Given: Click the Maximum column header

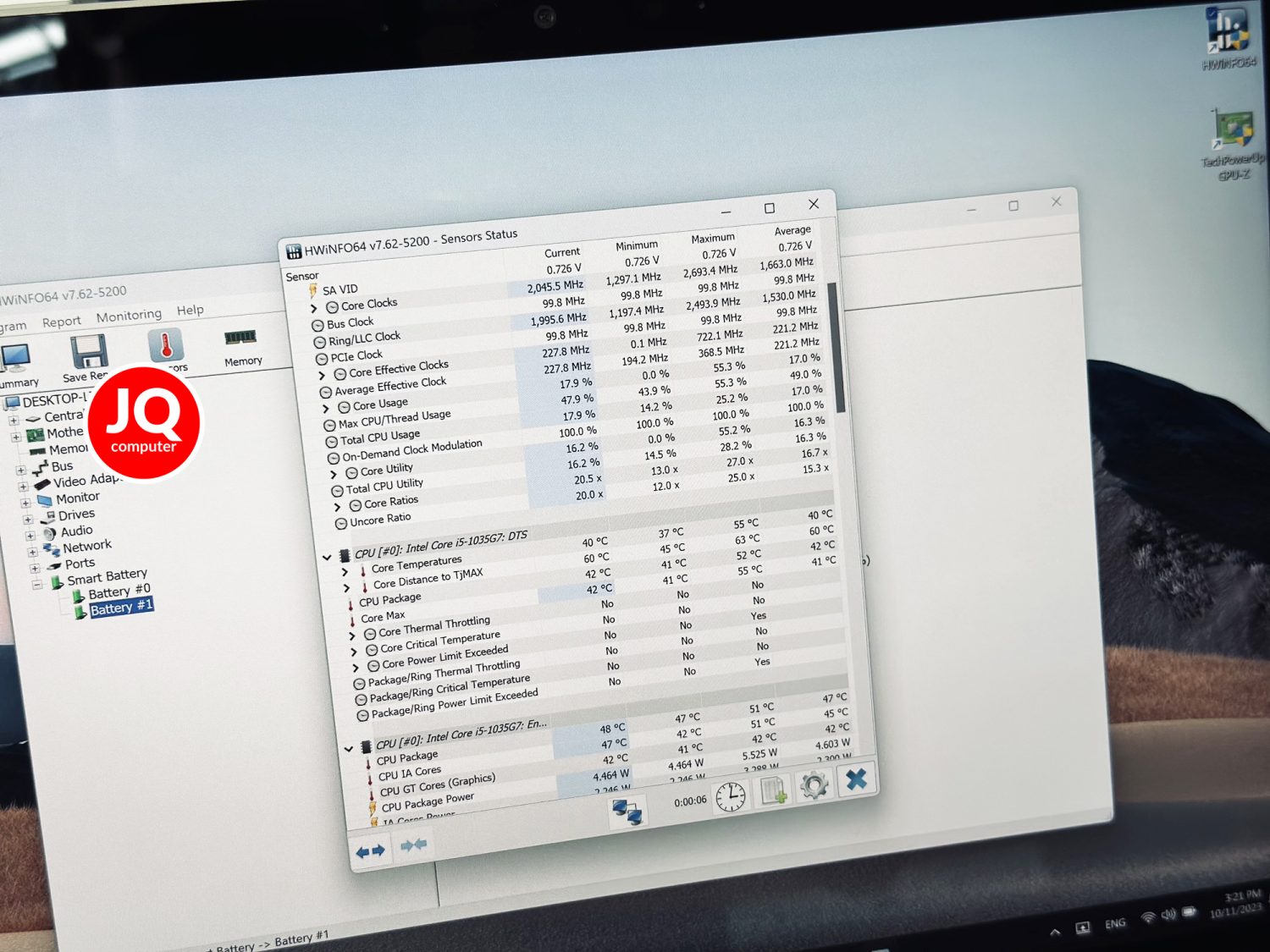Looking at the screenshot, I should click(x=713, y=238).
